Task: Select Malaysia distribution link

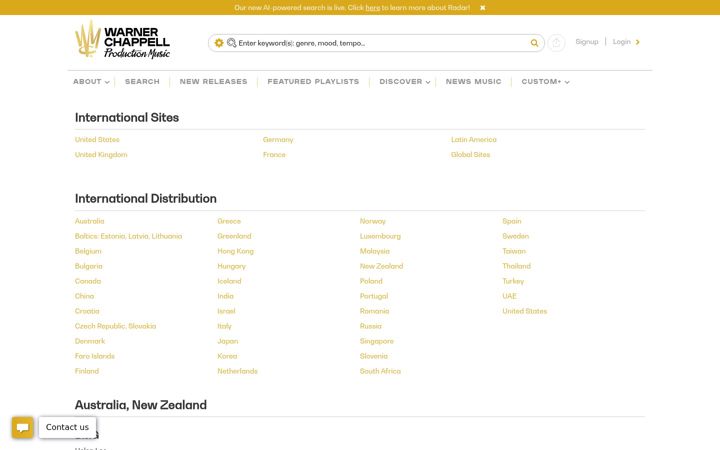Action: [x=375, y=251]
